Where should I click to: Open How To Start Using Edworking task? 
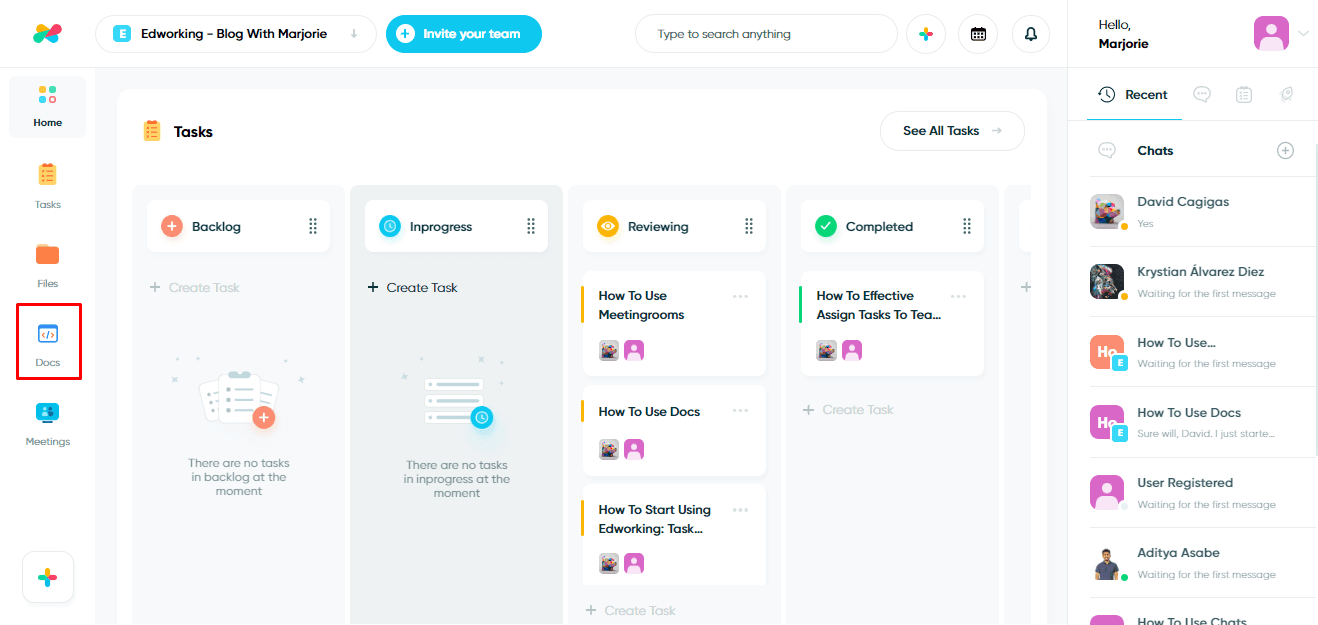[x=674, y=534]
